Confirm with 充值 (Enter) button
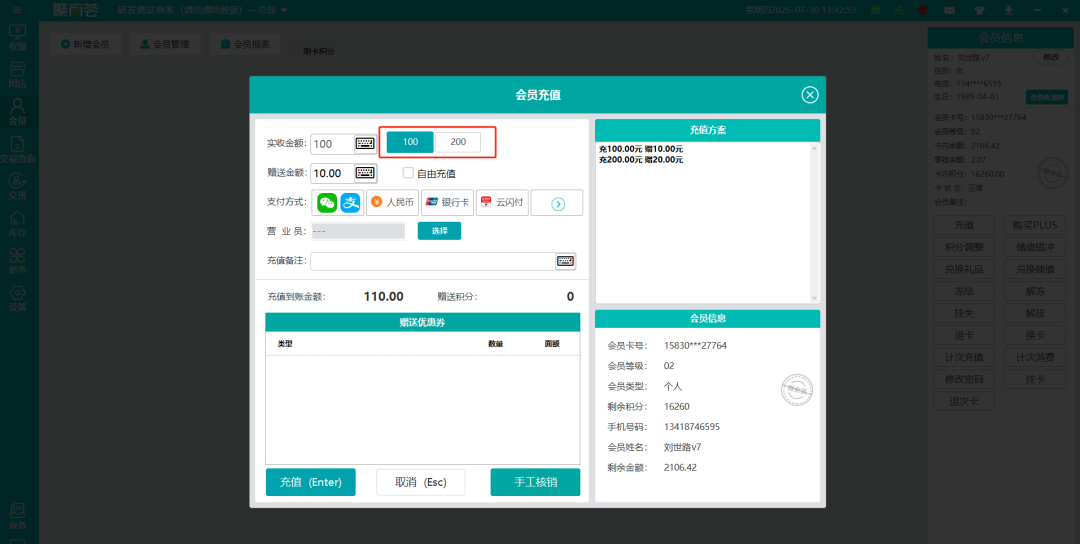 pos(311,482)
